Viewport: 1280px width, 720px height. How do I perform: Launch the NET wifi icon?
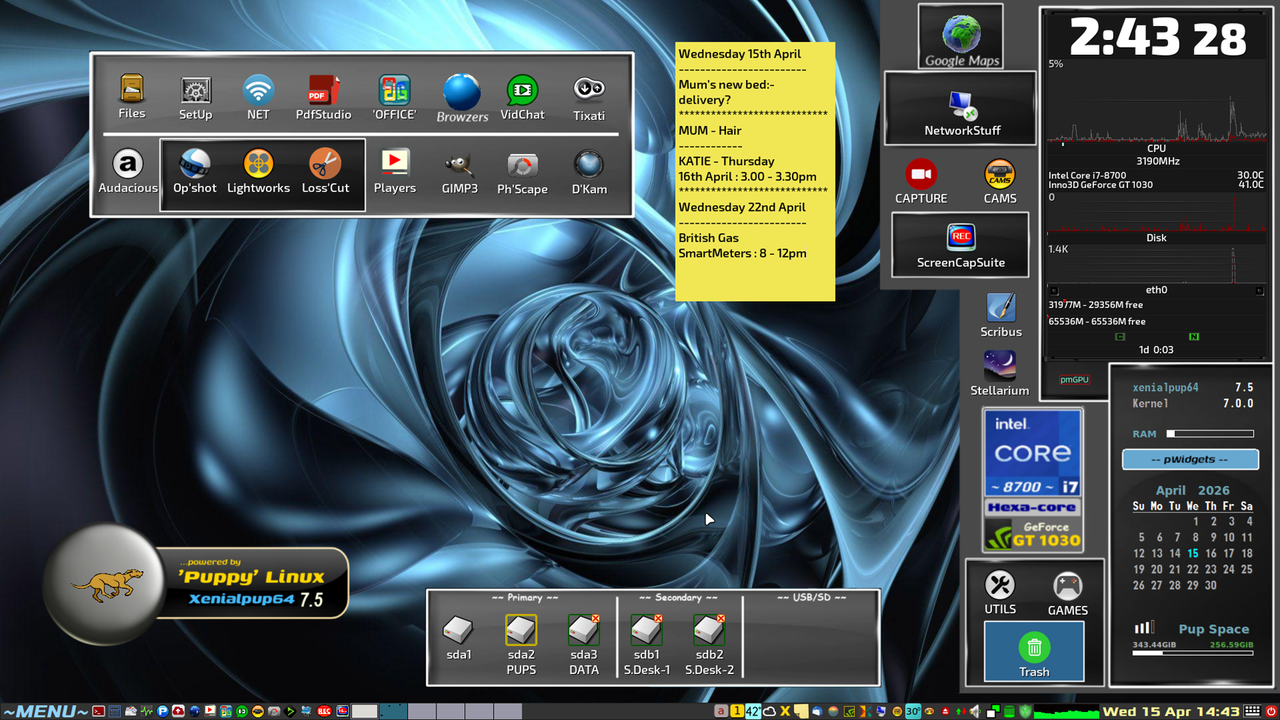coord(258,90)
